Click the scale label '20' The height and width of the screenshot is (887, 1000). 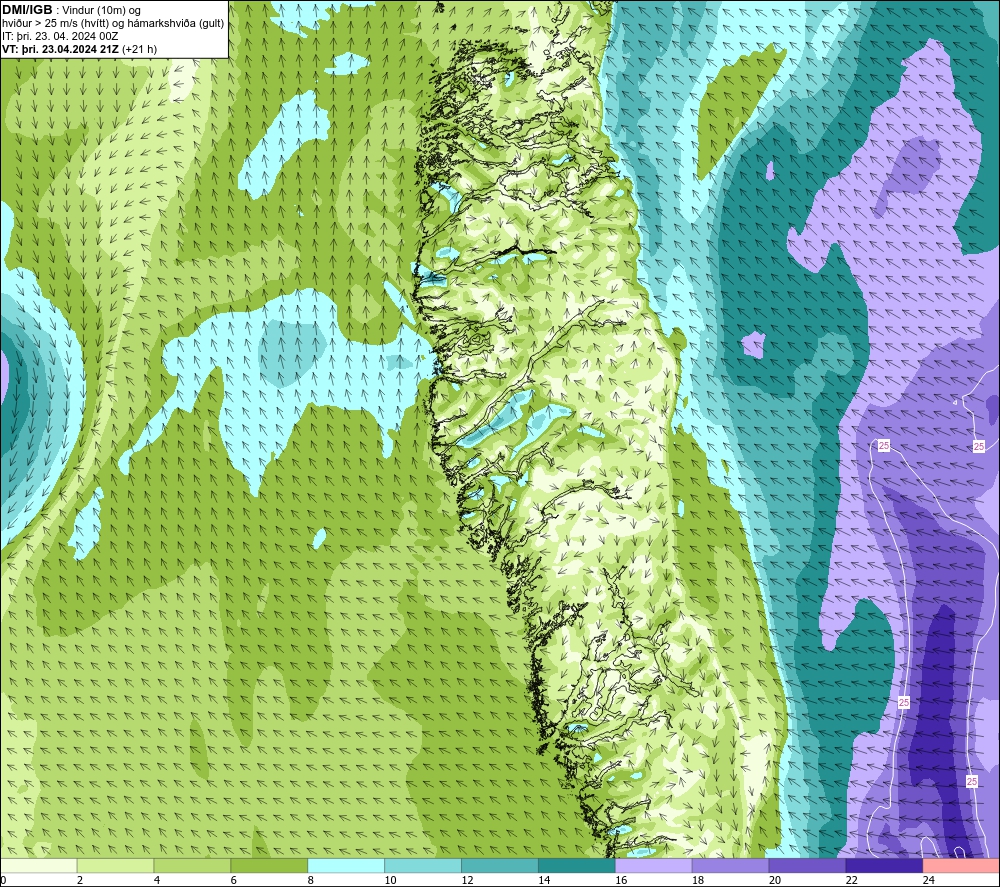tap(775, 880)
